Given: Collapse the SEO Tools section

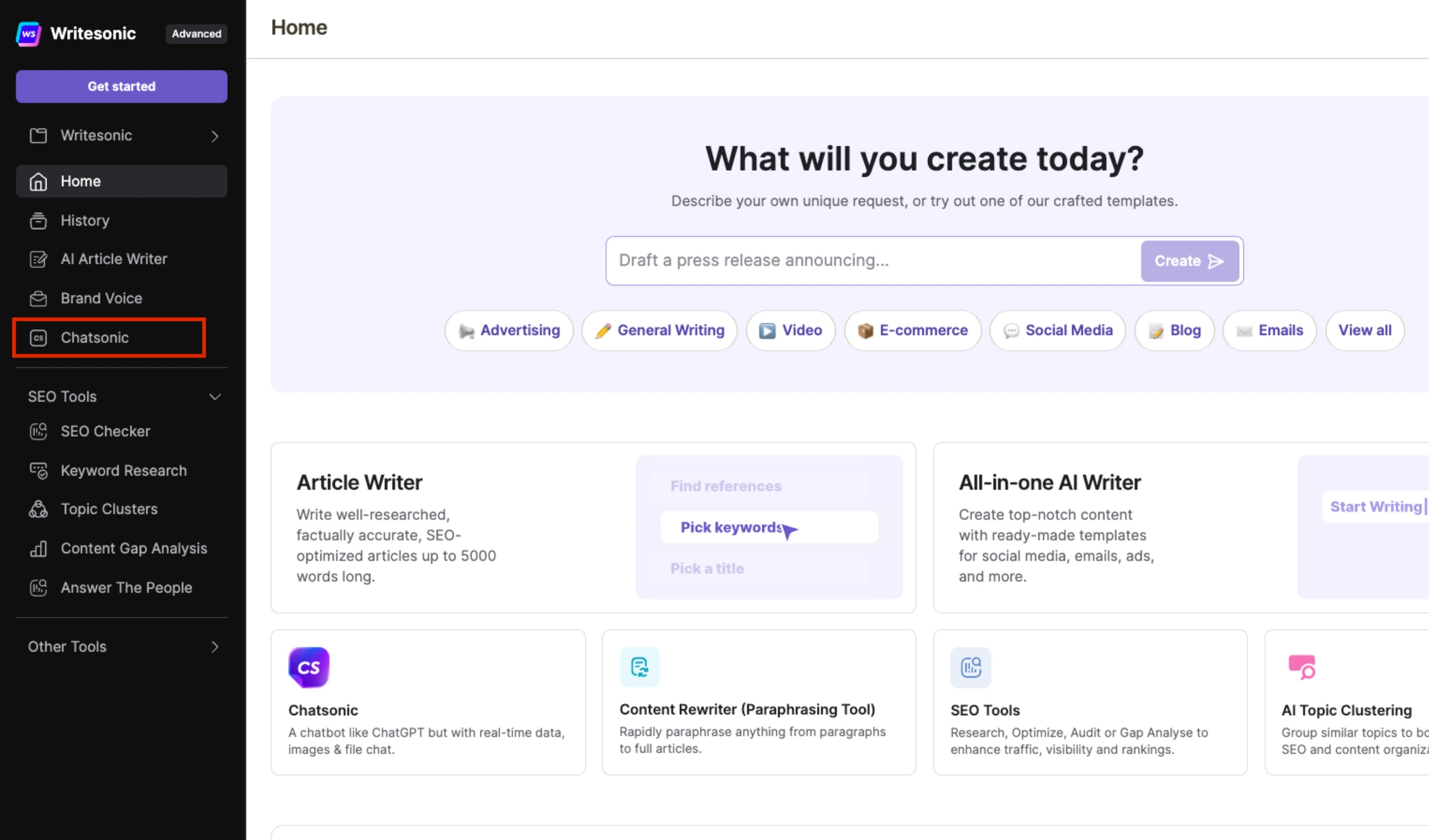Looking at the screenshot, I should 215,396.
